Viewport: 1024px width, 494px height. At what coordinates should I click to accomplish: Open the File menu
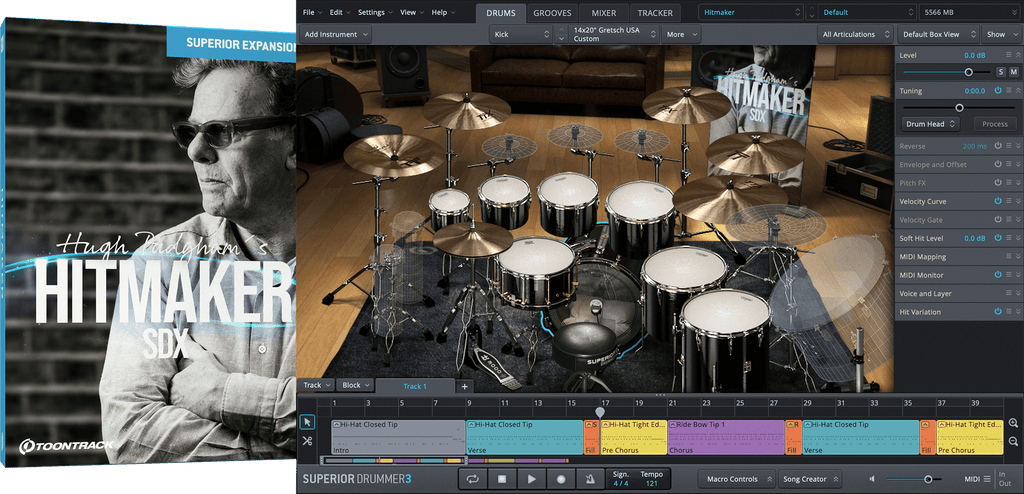(x=311, y=12)
